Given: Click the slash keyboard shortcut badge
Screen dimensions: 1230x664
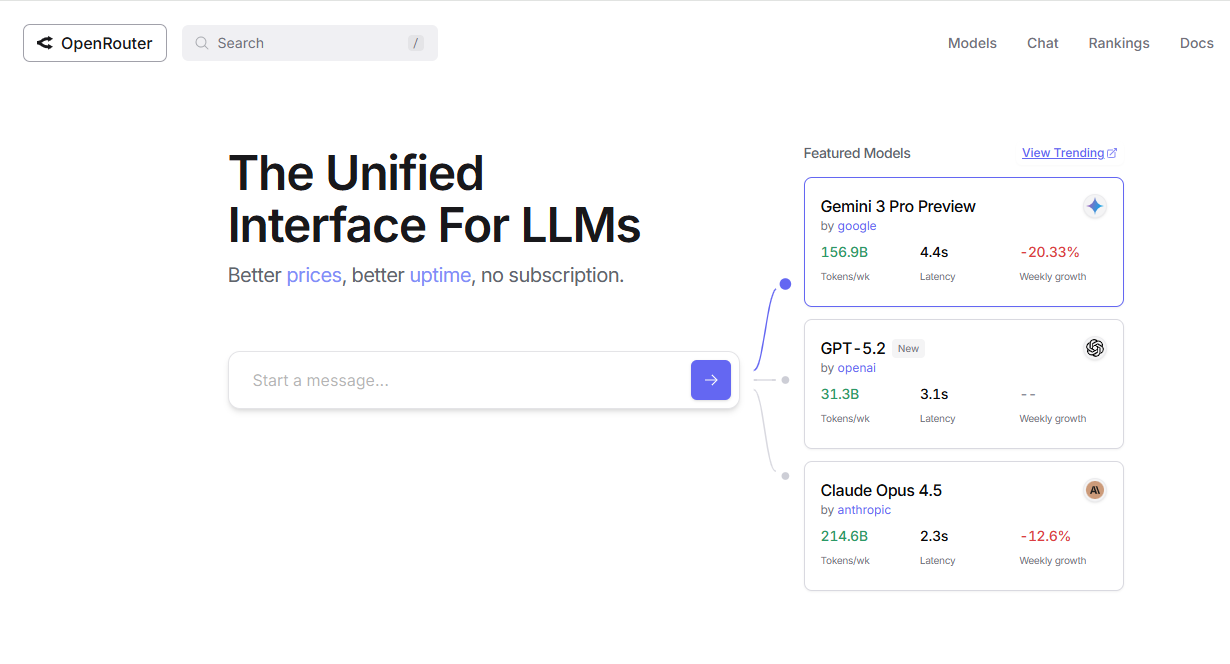Looking at the screenshot, I should [x=416, y=43].
